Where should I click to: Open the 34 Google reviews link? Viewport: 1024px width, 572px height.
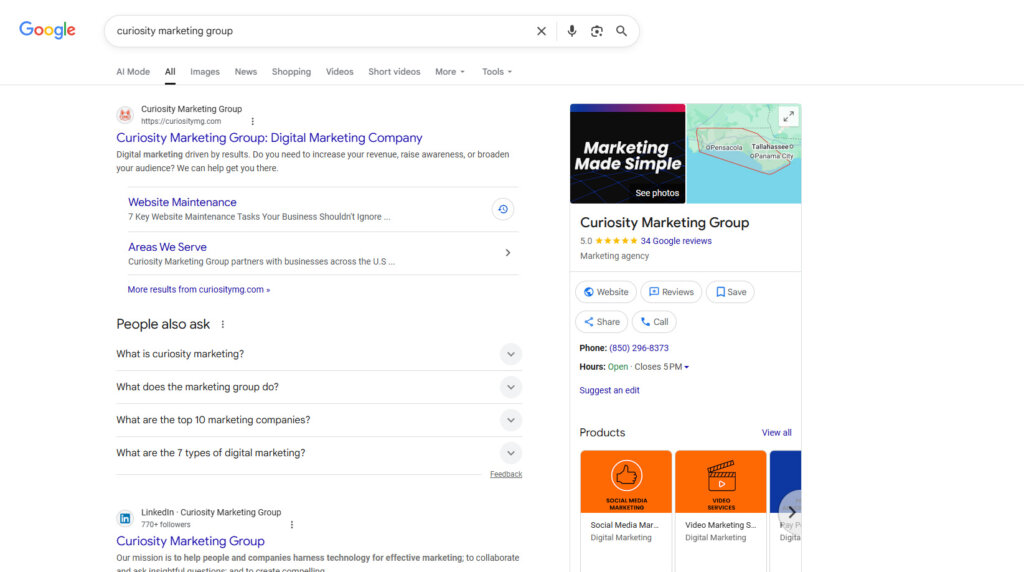676,241
